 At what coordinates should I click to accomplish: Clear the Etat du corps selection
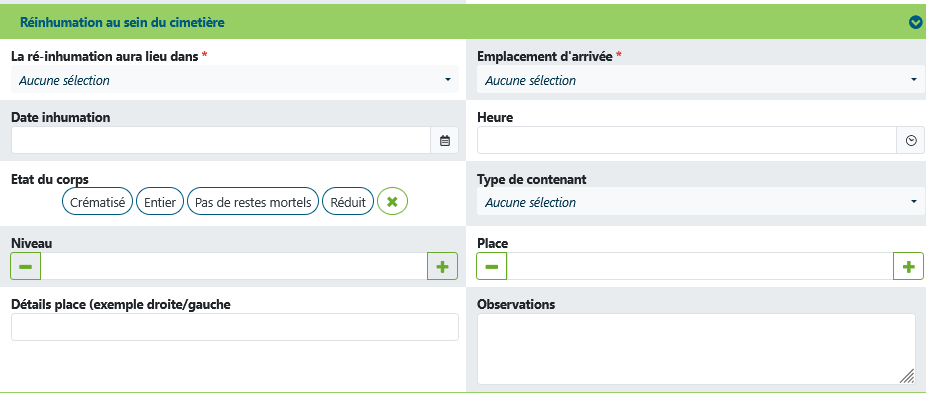[393, 202]
